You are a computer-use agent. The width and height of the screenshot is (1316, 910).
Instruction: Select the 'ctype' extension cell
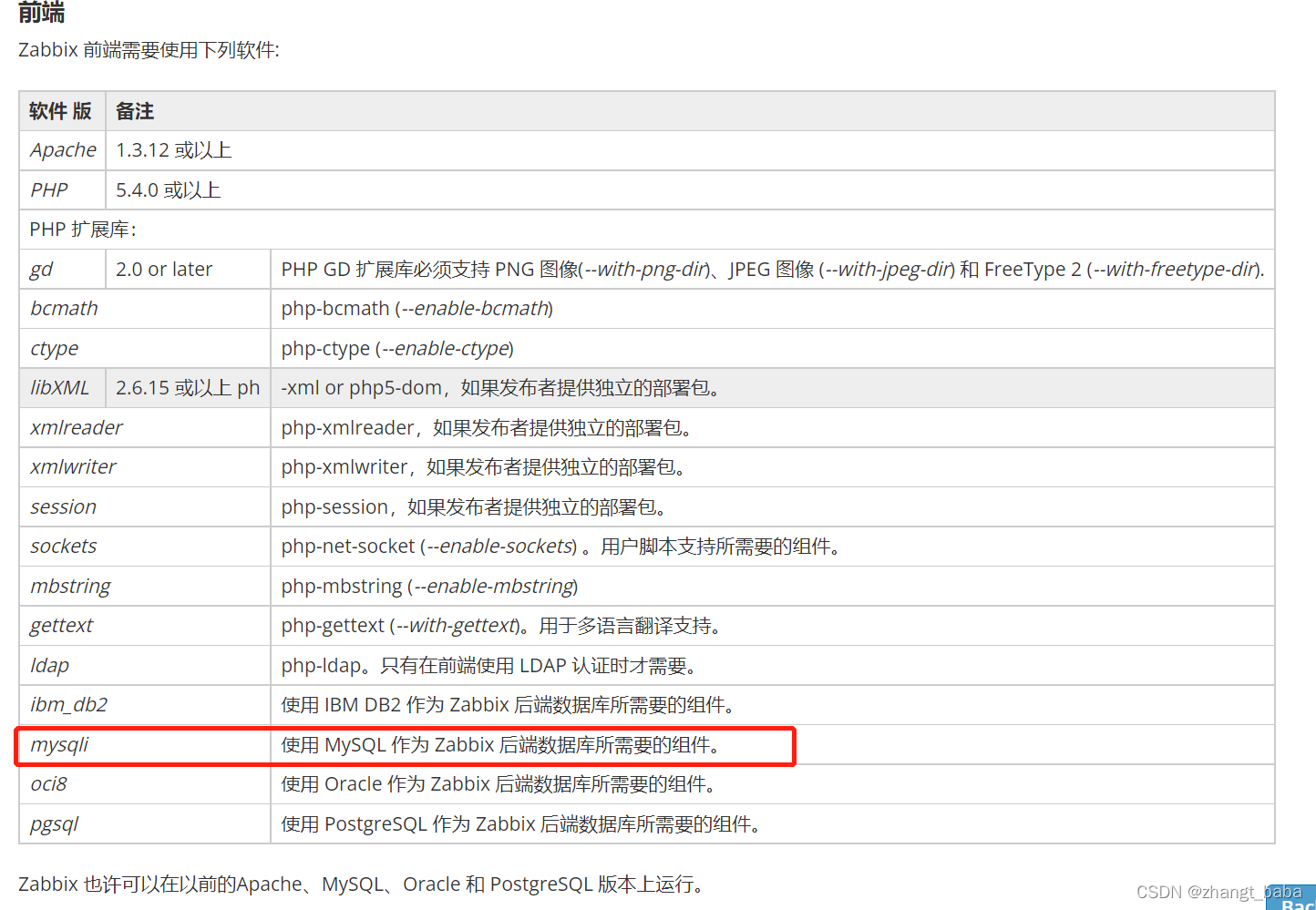[145, 349]
